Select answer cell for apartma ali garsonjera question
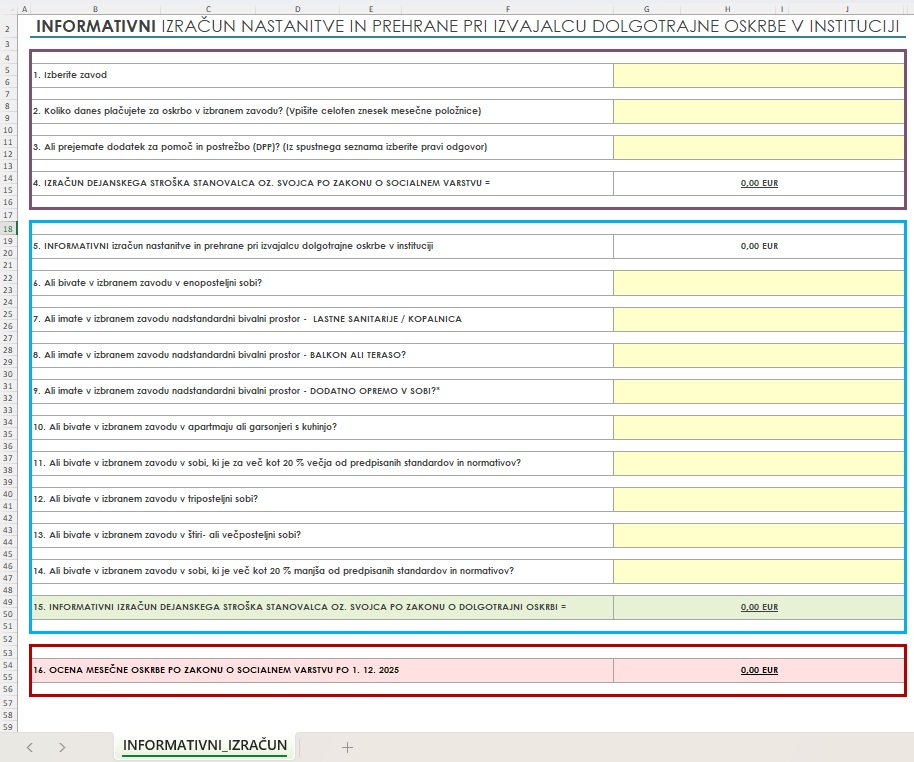The image size is (914, 762). point(758,427)
